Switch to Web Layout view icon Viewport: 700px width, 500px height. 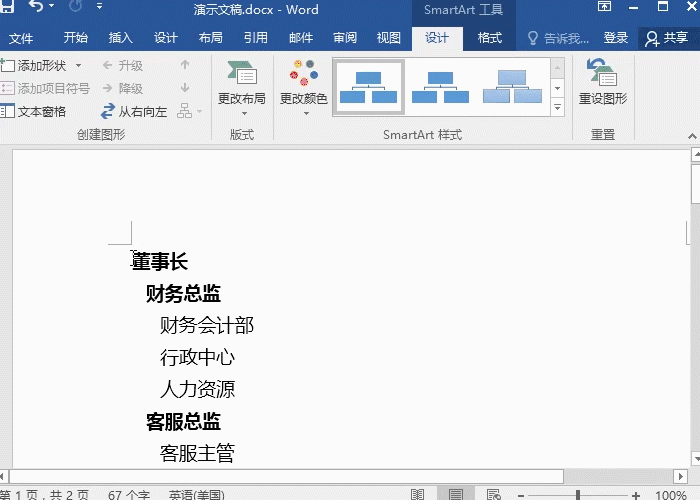pyautogui.click(x=494, y=494)
